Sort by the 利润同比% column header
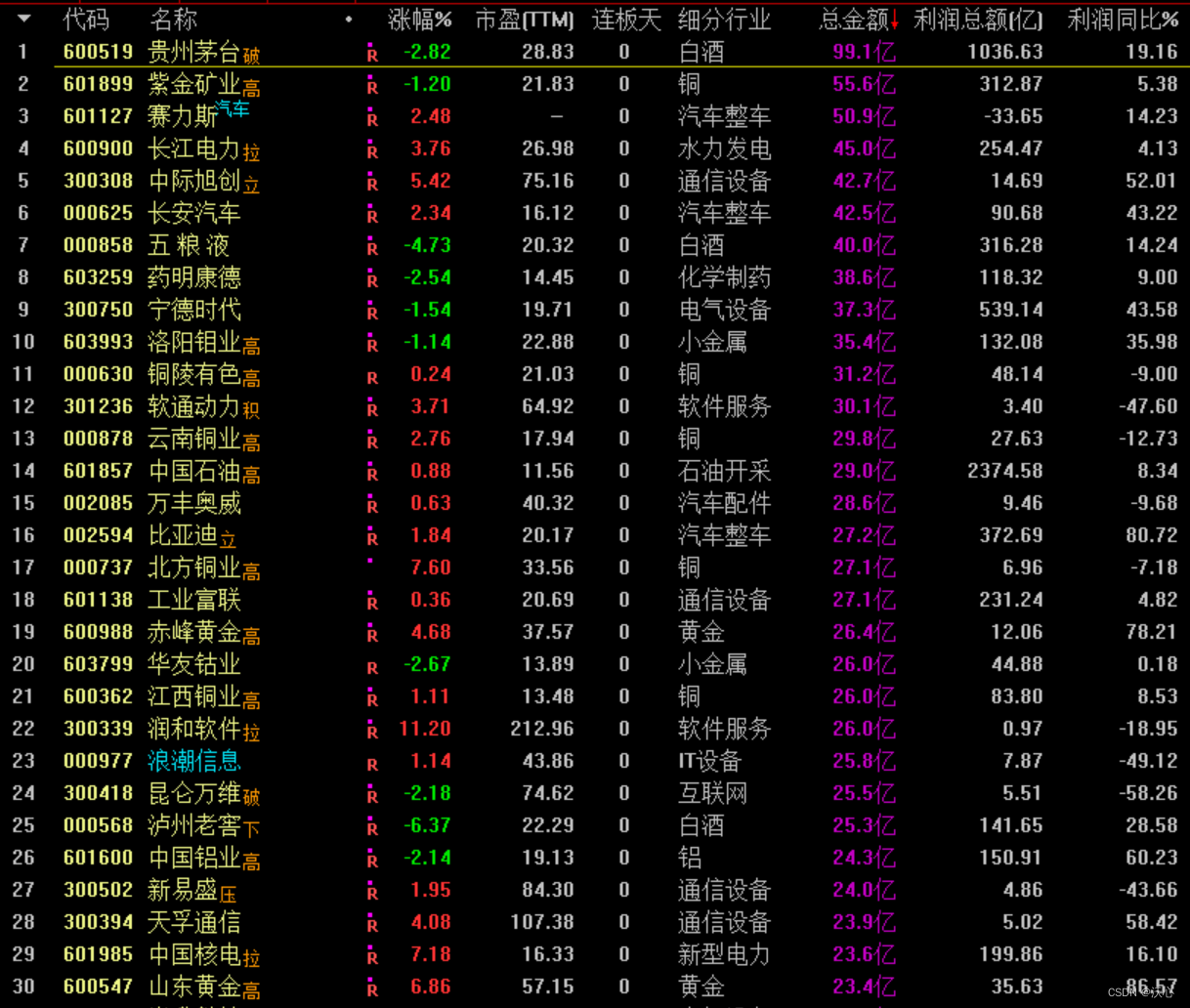 point(1123,19)
